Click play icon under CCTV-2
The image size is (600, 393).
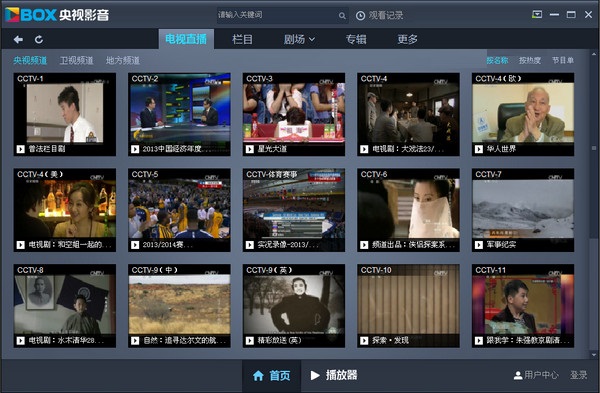point(135,149)
